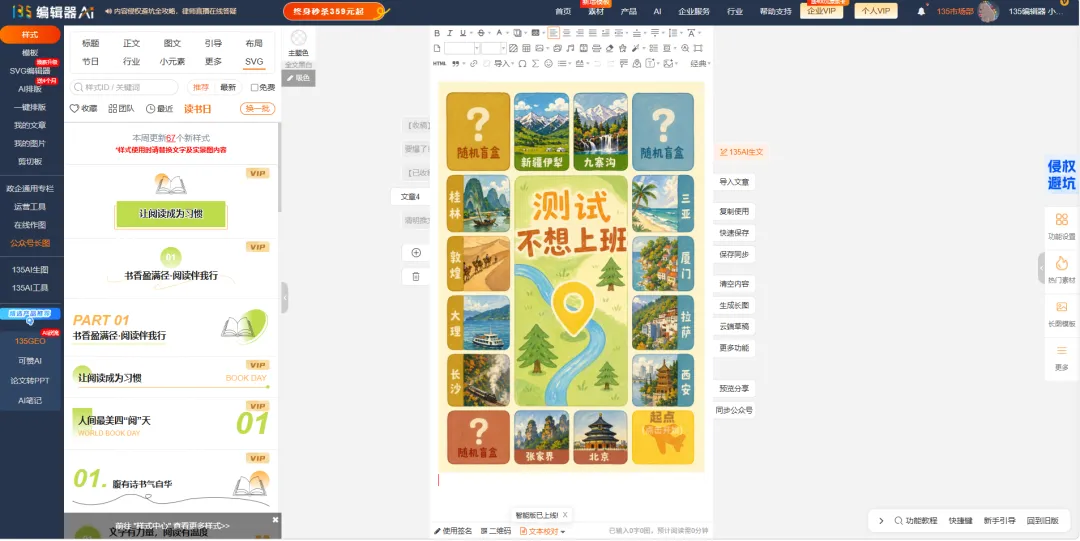Open the emoji smiley picker
This screenshot has width=1080, height=541.
click(x=548, y=63)
